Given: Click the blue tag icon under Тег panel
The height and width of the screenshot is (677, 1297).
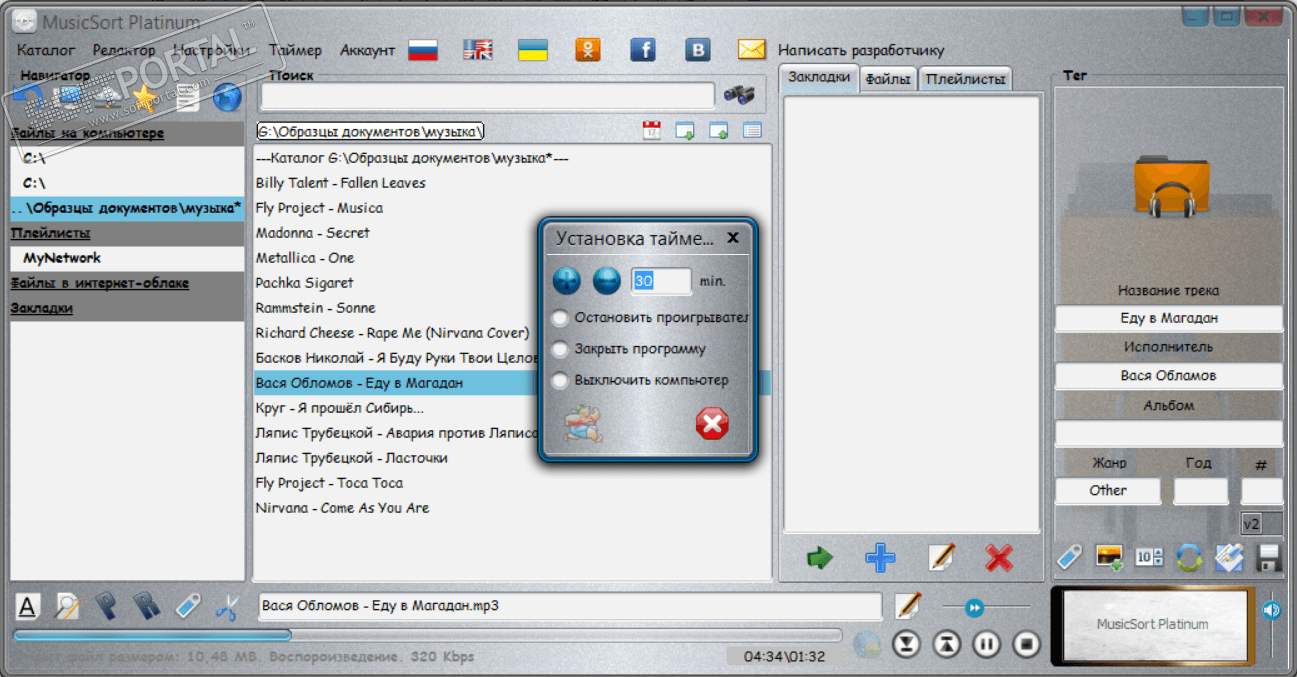Looking at the screenshot, I should [x=1069, y=557].
